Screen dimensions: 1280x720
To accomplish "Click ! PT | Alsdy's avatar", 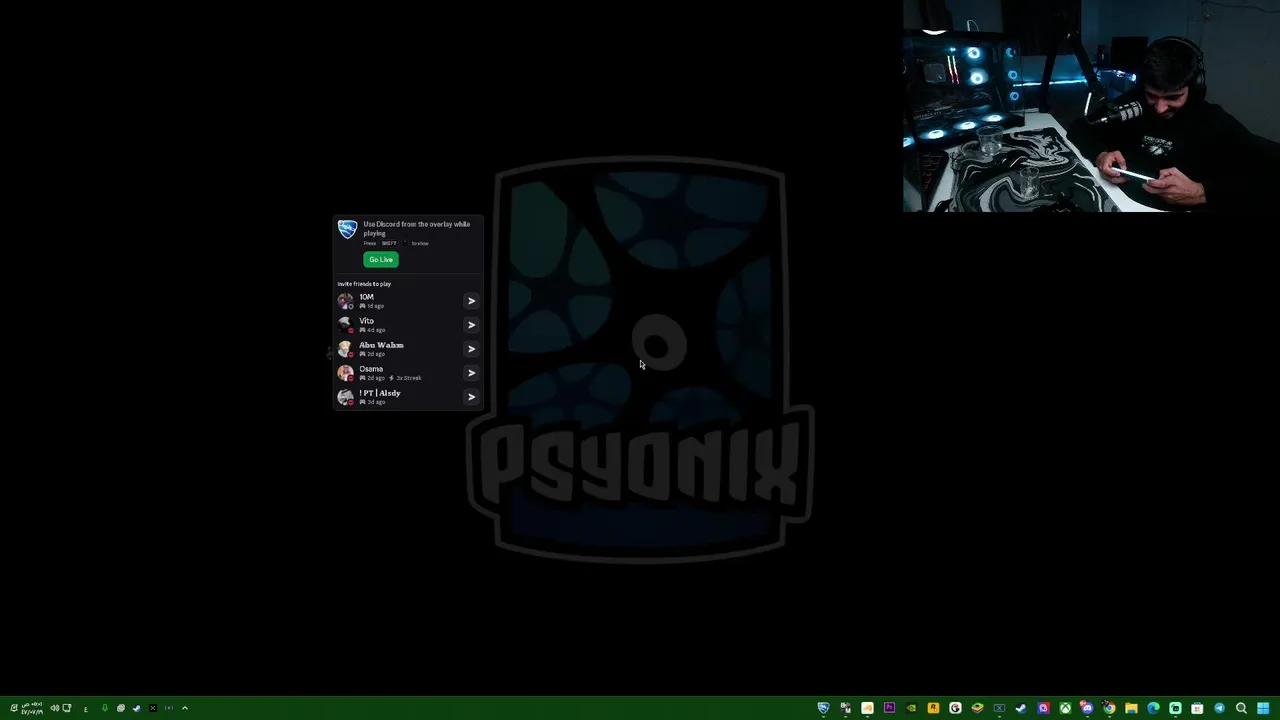I will [x=345, y=397].
